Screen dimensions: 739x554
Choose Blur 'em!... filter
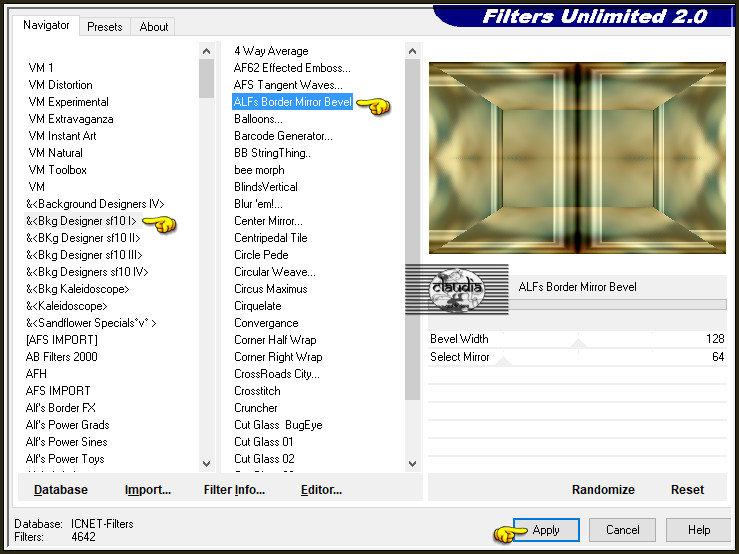(258, 204)
